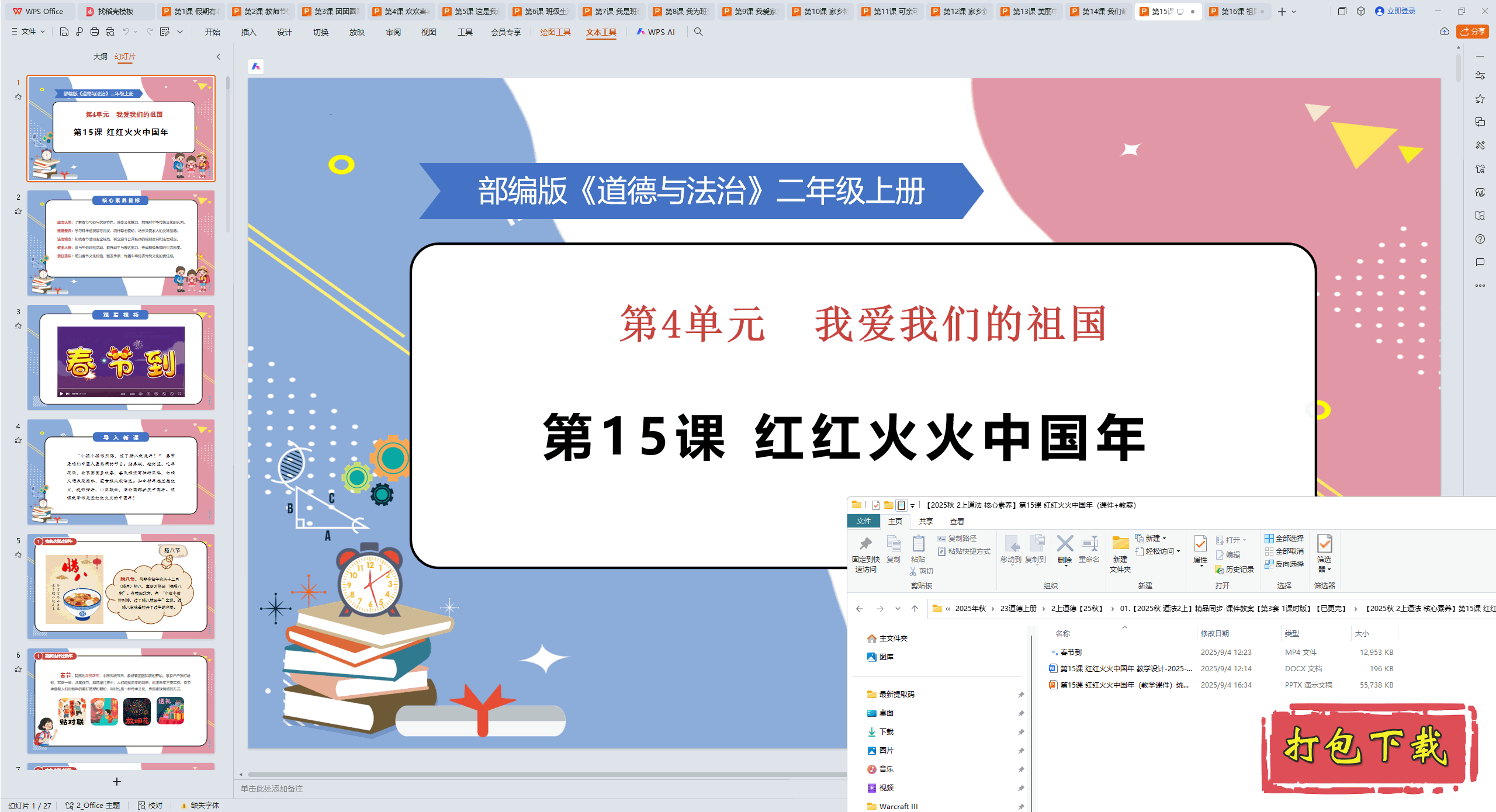The image size is (1496, 812).
Task: Open the quick toolbar customize dropdown chevron
Action: tap(180, 32)
